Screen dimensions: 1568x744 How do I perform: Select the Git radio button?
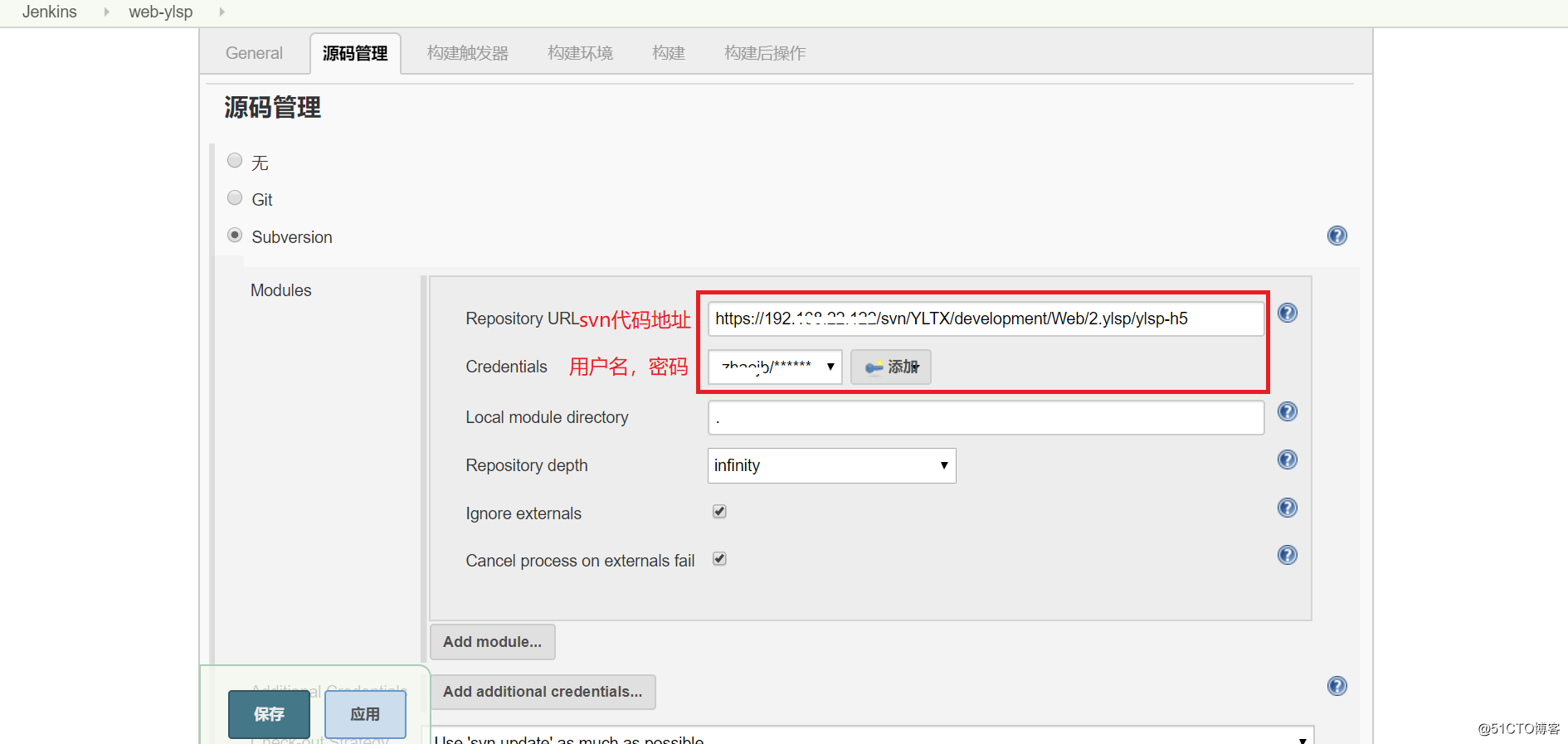[x=235, y=198]
